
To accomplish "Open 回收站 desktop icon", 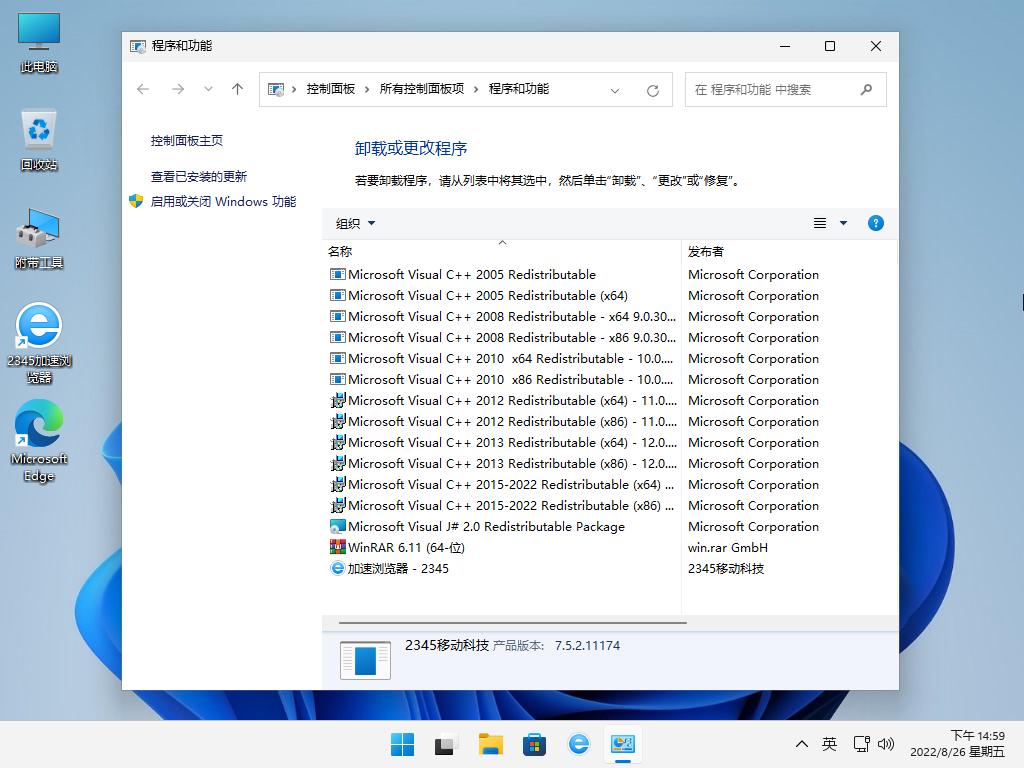I will 39,141.
